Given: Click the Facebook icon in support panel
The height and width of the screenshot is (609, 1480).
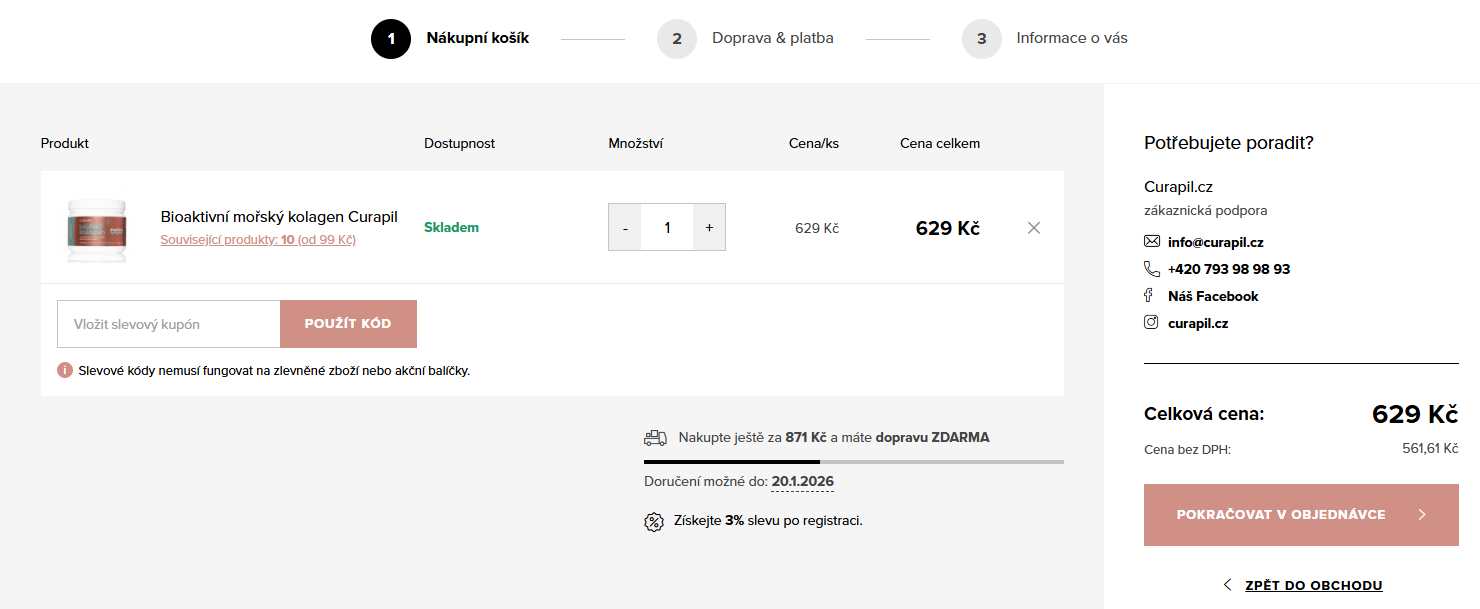Looking at the screenshot, I should [1149, 296].
